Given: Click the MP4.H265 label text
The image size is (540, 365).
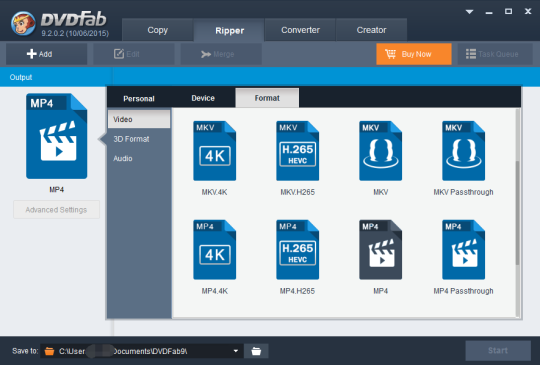Looking at the screenshot, I should 297,291.
